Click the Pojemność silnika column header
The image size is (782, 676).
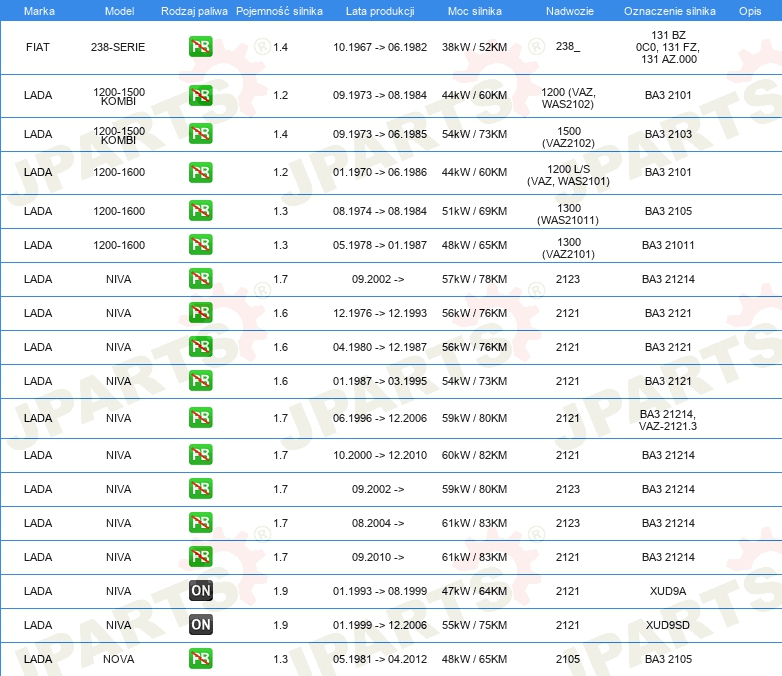(279, 11)
